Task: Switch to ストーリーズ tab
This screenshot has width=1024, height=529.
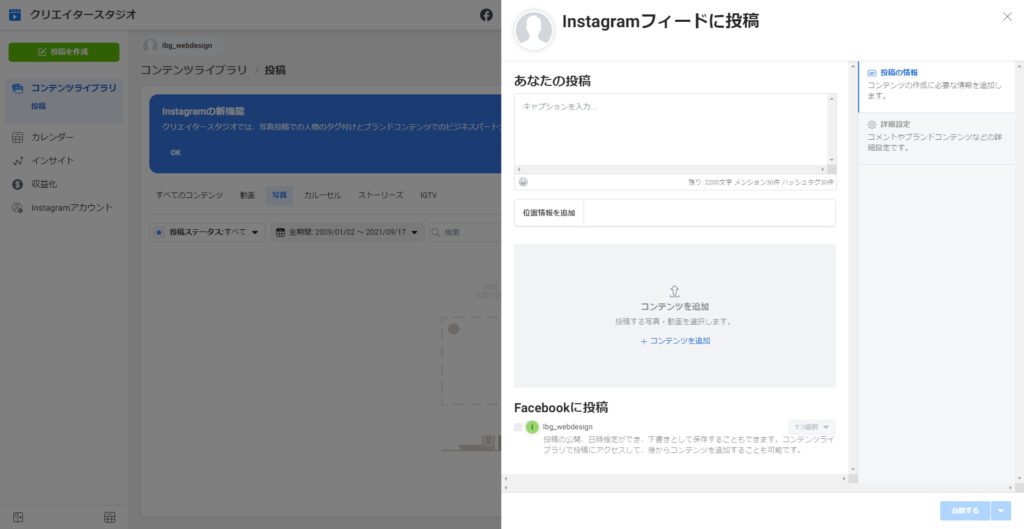Action: click(381, 195)
